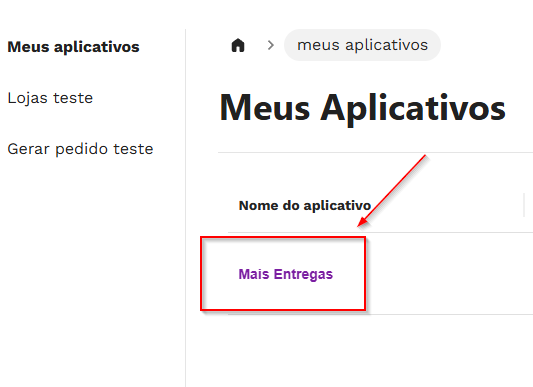Click empty row area right of Mais Entregas
The image size is (533, 387).
tap(449, 274)
